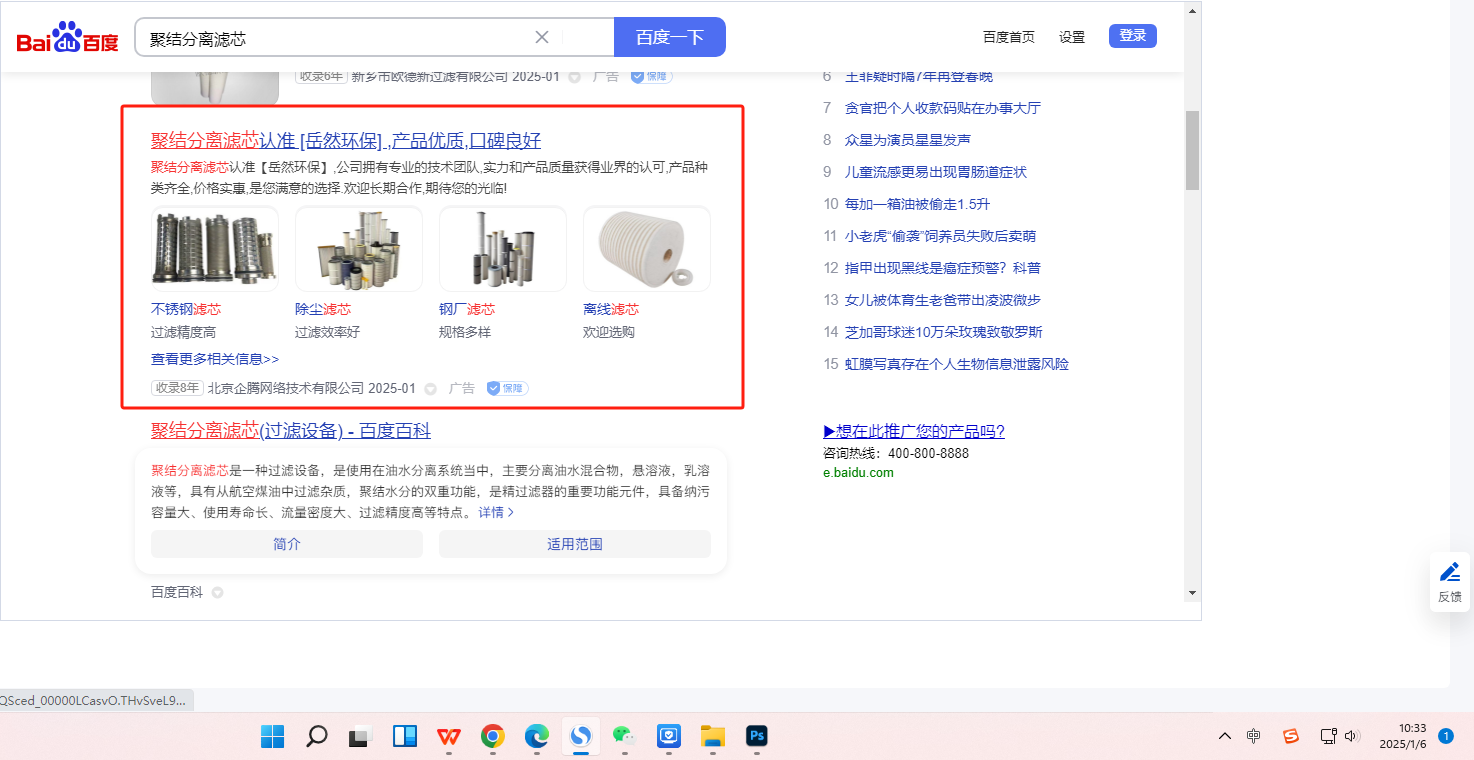This screenshot has height=760, width=1474.
Task: Open hot search 儿童流感更易出现胃肠道症状
Action: (936, 172)
